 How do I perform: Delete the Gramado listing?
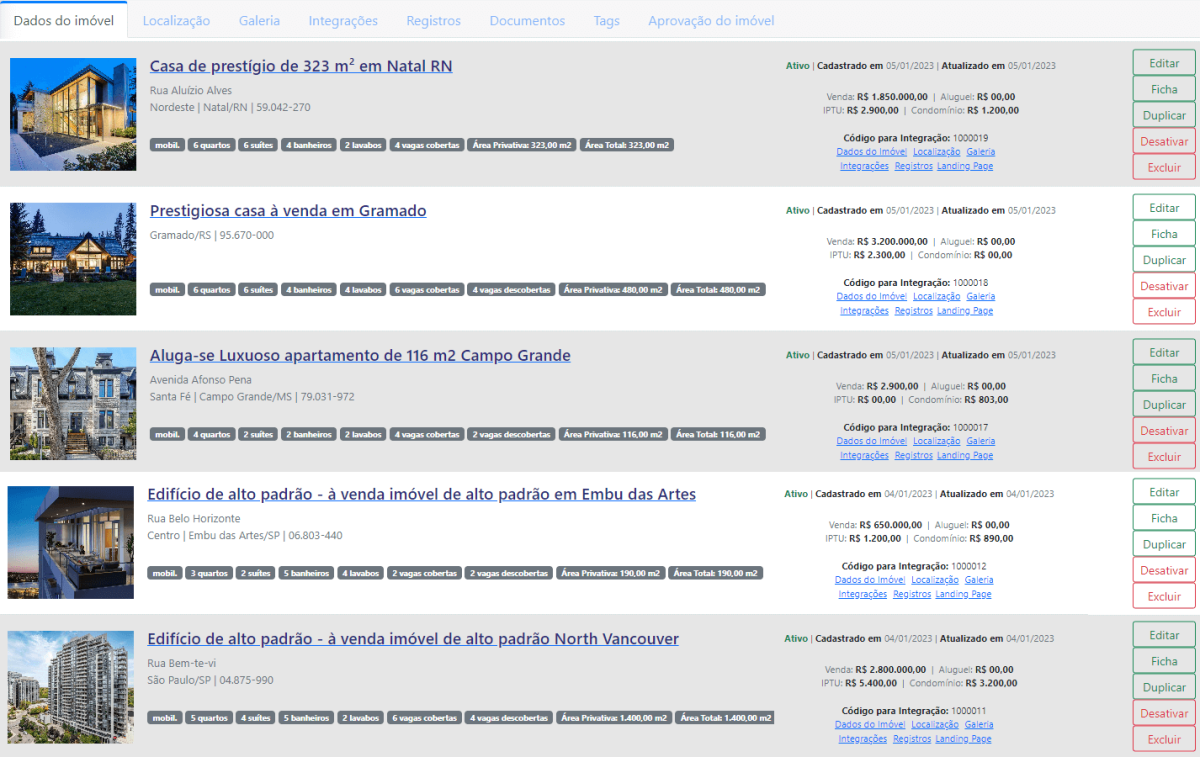(x=1164, y=312)
